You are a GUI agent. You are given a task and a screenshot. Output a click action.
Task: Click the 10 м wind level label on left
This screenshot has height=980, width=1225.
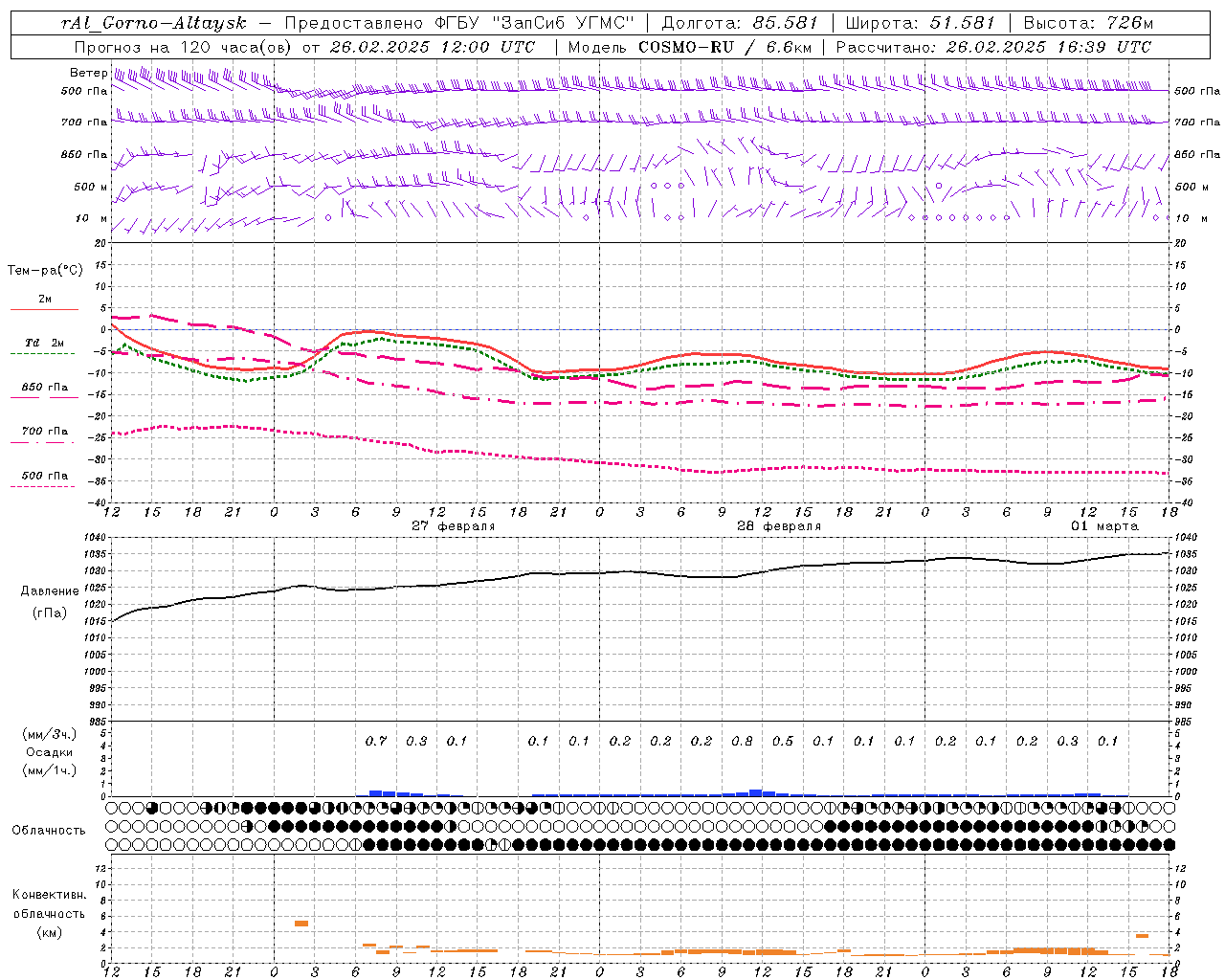click(x=92, y=219)
